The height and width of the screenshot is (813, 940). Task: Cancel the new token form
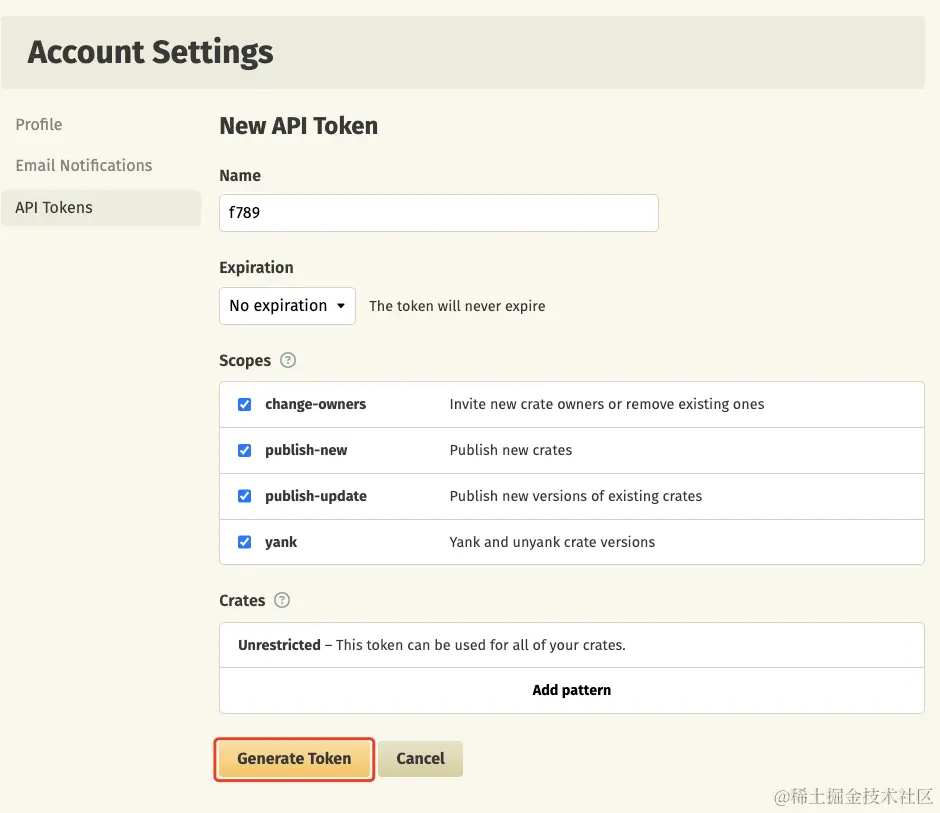[420, 759]
